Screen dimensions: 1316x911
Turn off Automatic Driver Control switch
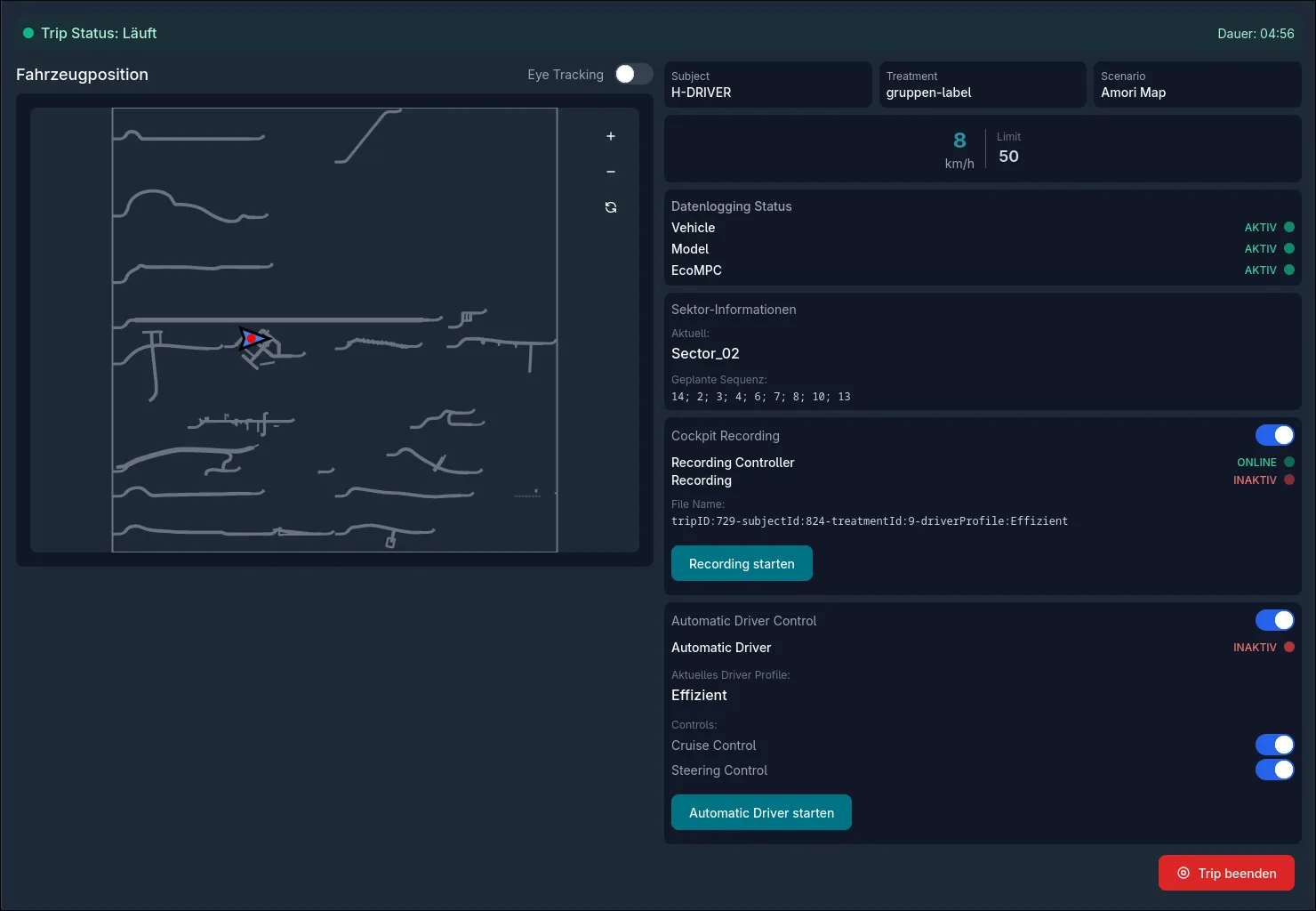click(x=1275, y=620)
